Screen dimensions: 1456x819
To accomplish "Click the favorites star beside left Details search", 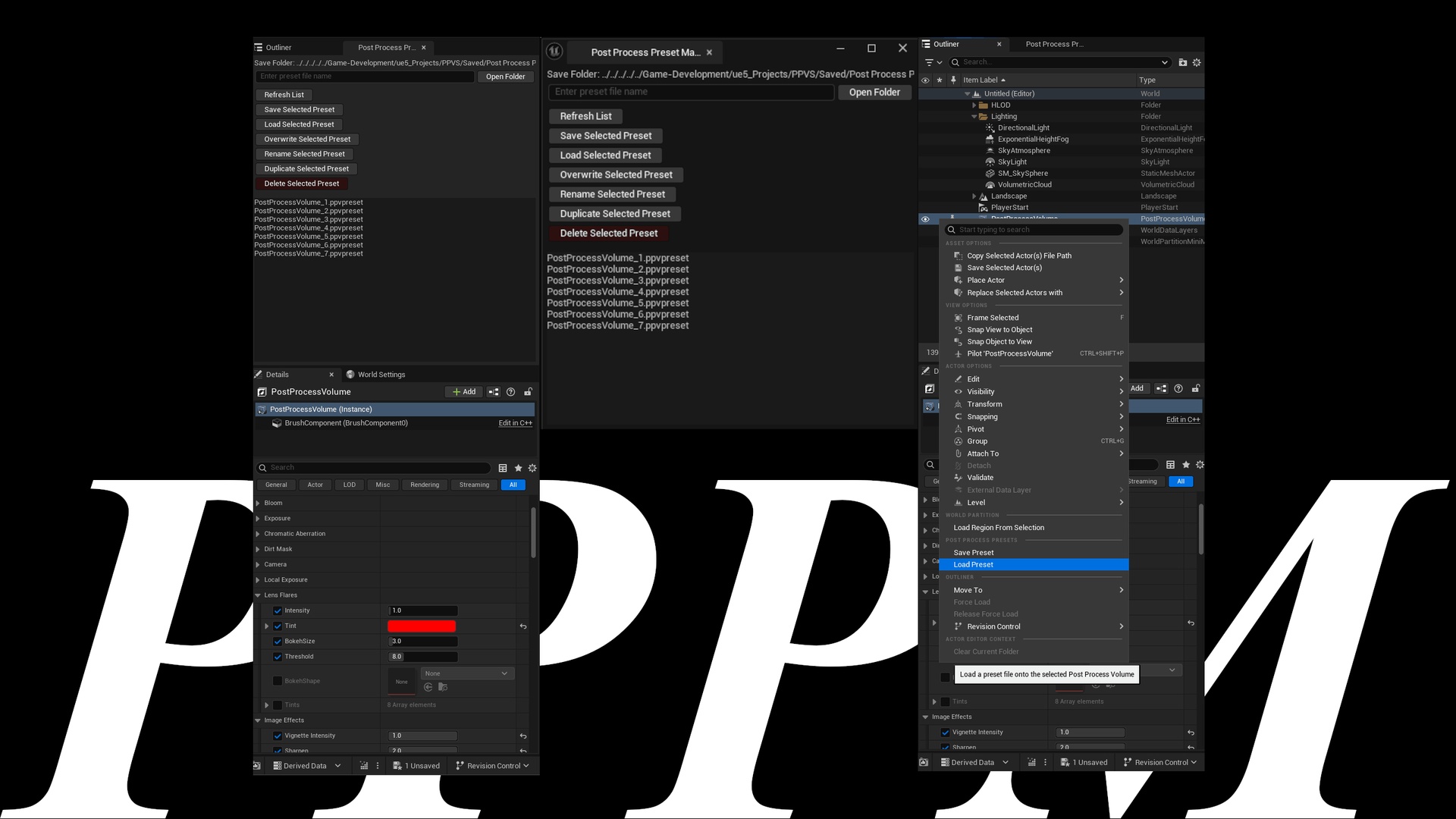I will (x=518, y=468).
